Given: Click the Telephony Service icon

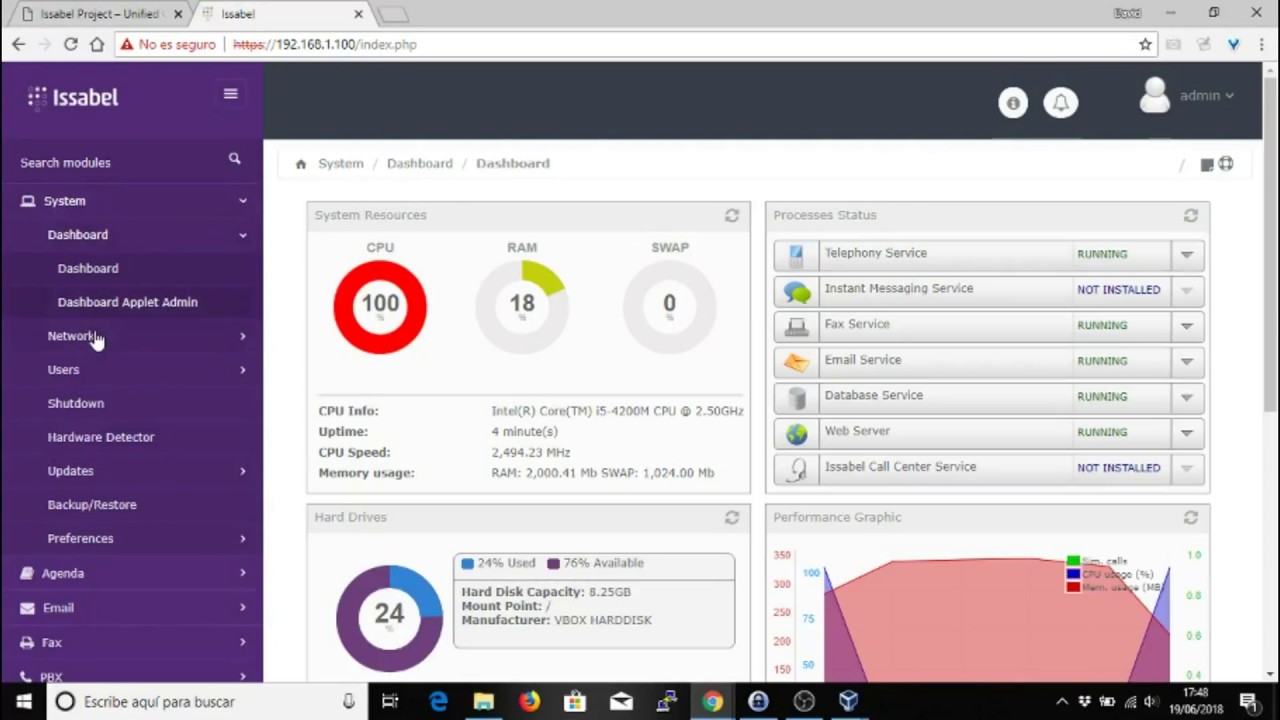Looking at the screenshot, I should (796, 255).
